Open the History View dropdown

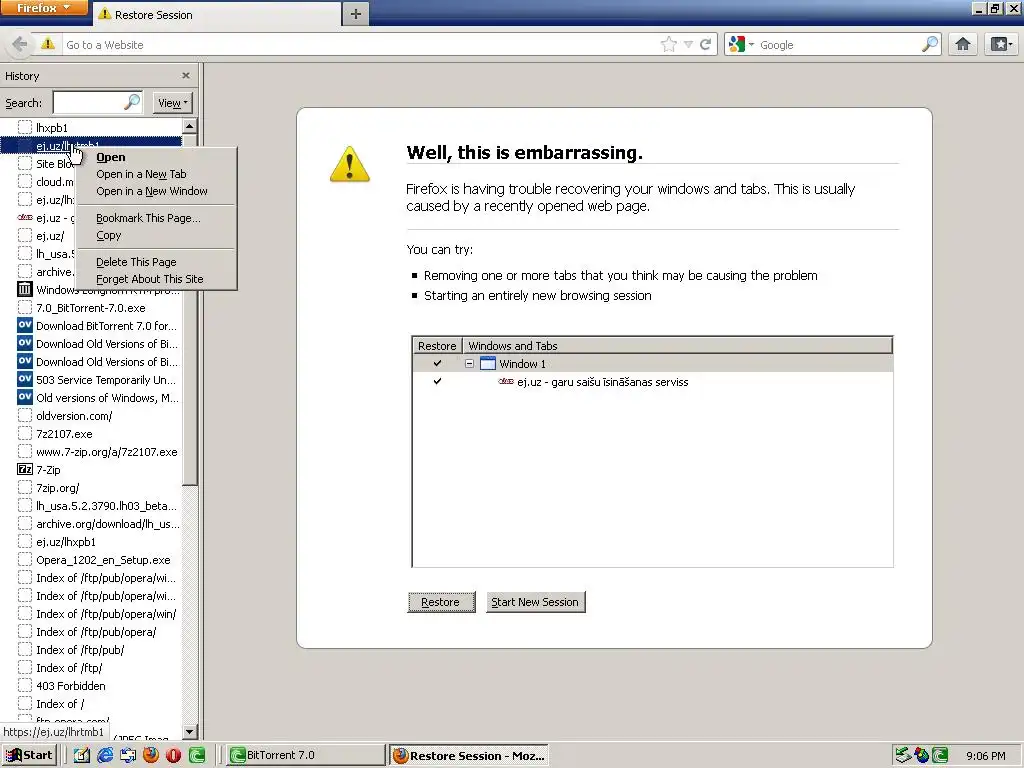pos(172,103)
